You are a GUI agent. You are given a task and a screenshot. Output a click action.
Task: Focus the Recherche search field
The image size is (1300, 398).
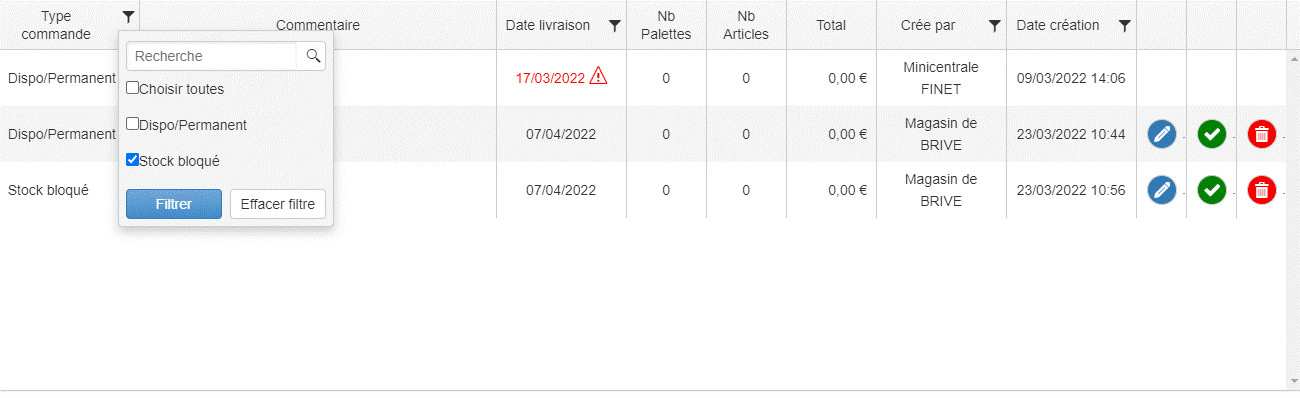212,56
